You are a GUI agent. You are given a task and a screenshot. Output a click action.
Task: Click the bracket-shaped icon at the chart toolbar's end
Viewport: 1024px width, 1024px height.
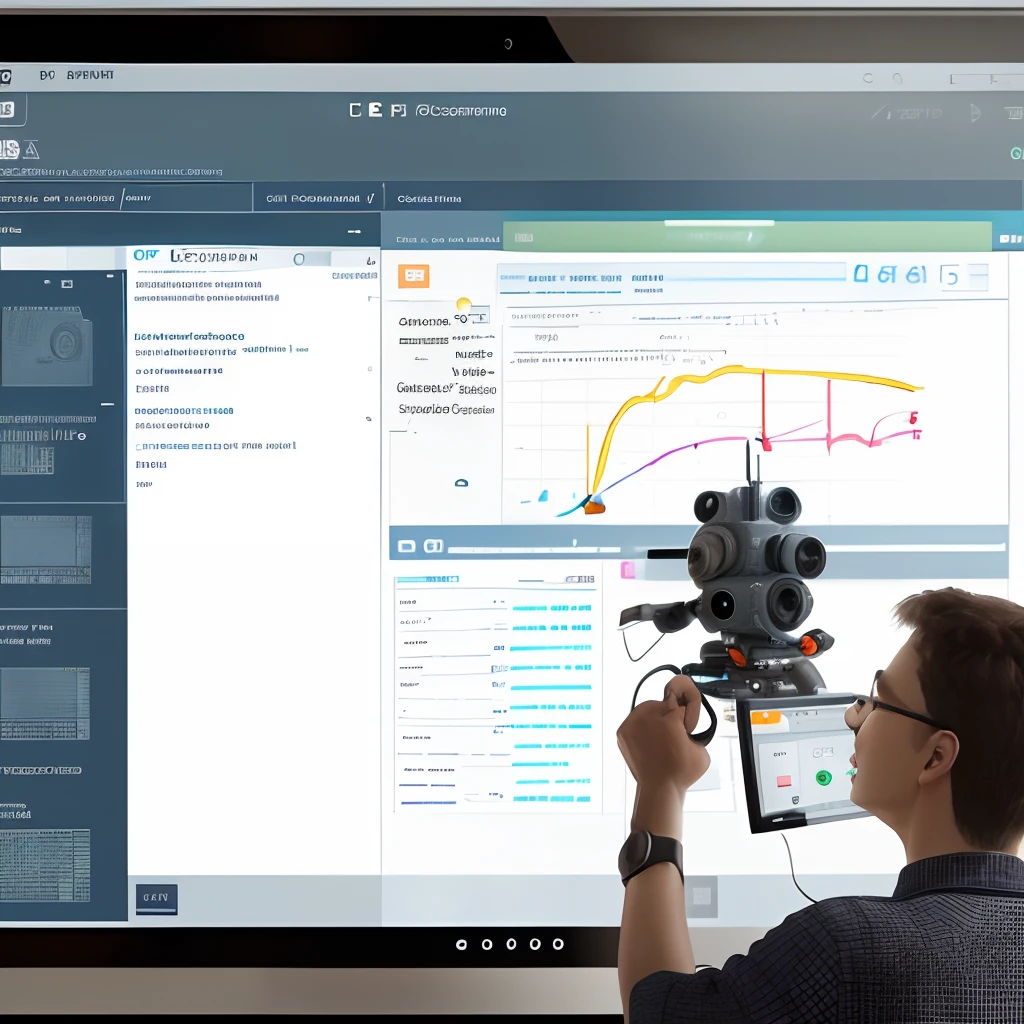[x=949, y=276]
